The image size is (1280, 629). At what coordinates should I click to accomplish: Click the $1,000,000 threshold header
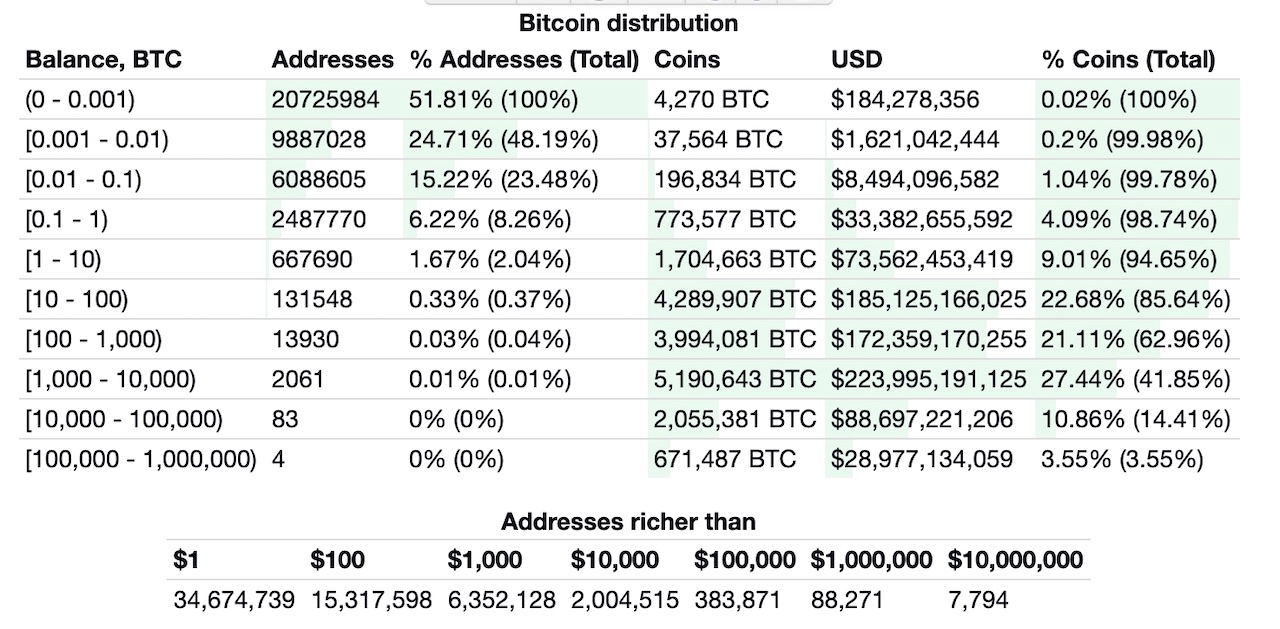point(871,560)
